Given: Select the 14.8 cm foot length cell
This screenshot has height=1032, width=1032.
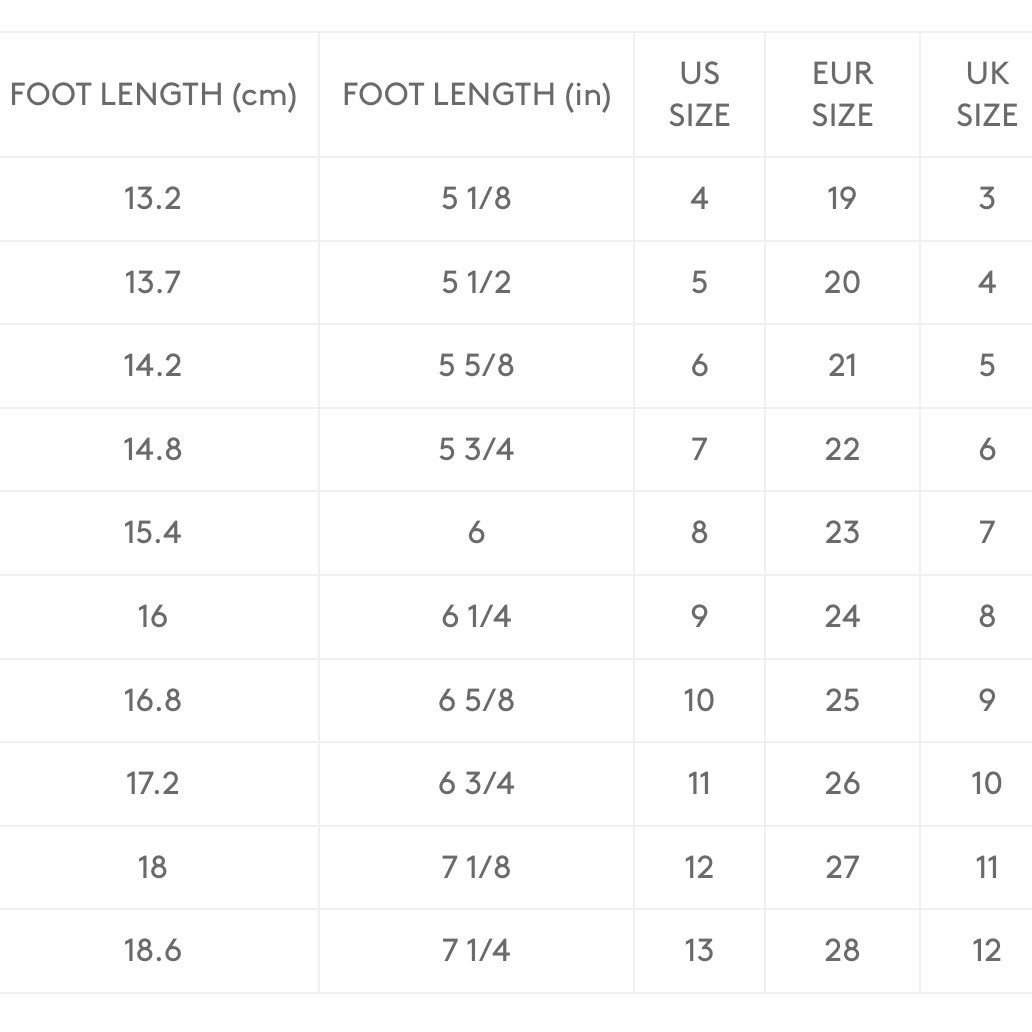Looking at the screenshot, I should point(153,449).
